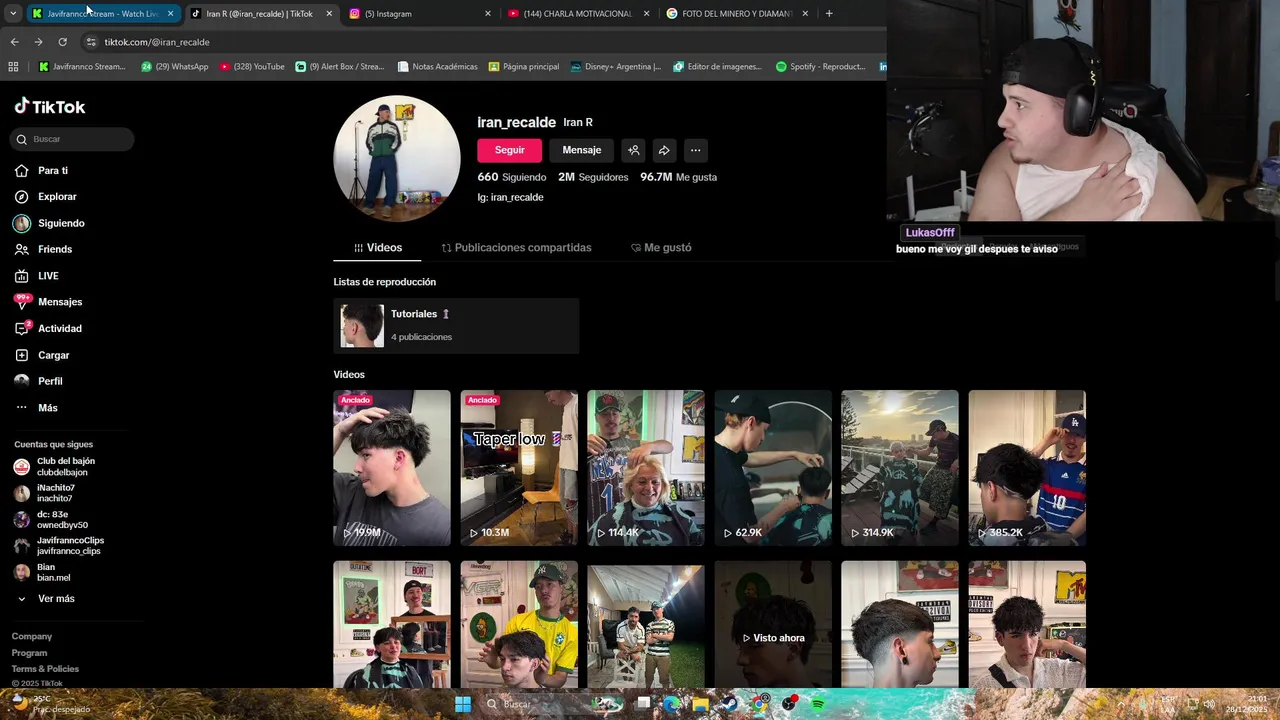The image size is (1280, 720).
Task: Open the Actividad notifications
Action: [x=48, y=328]
